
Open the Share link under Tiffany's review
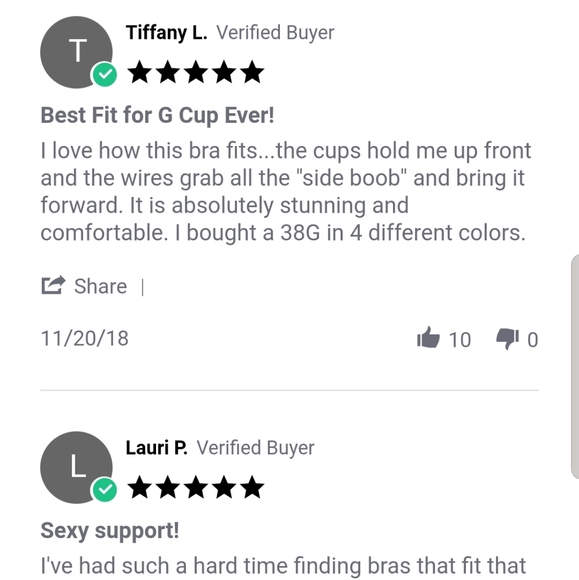101,286
